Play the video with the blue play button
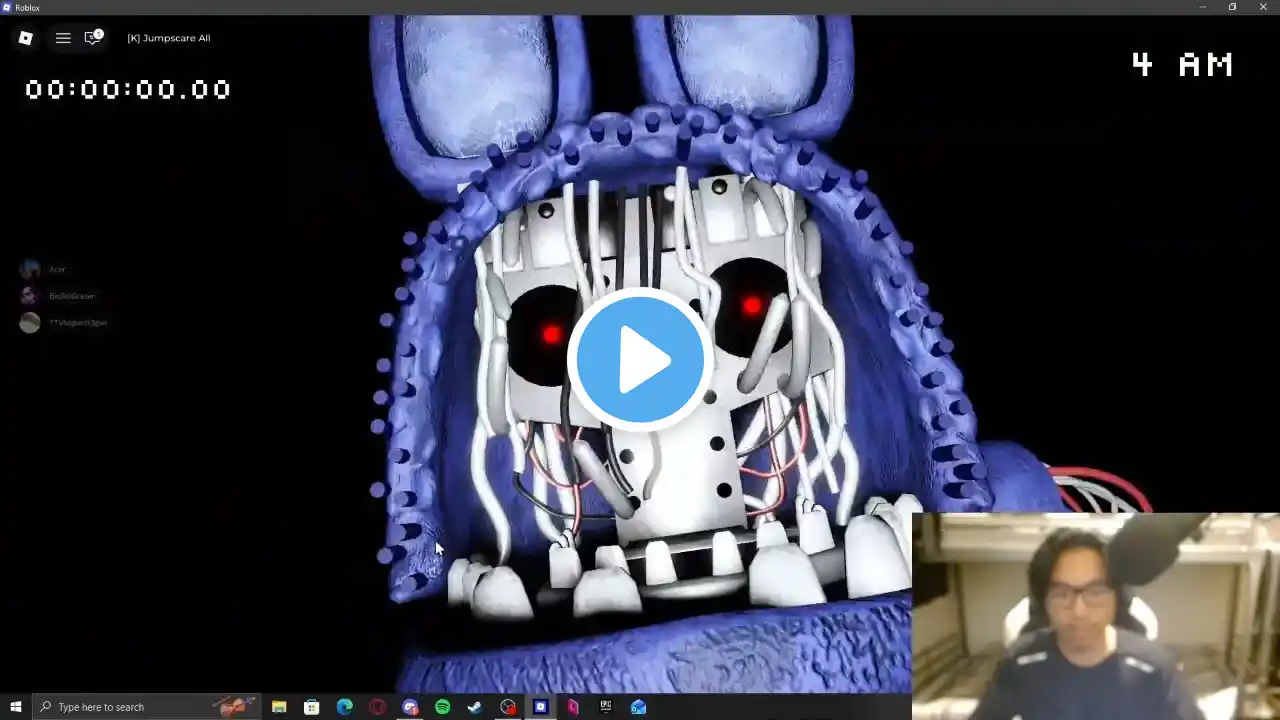This screenshot has height=720, width=1280. pos(640,360)
